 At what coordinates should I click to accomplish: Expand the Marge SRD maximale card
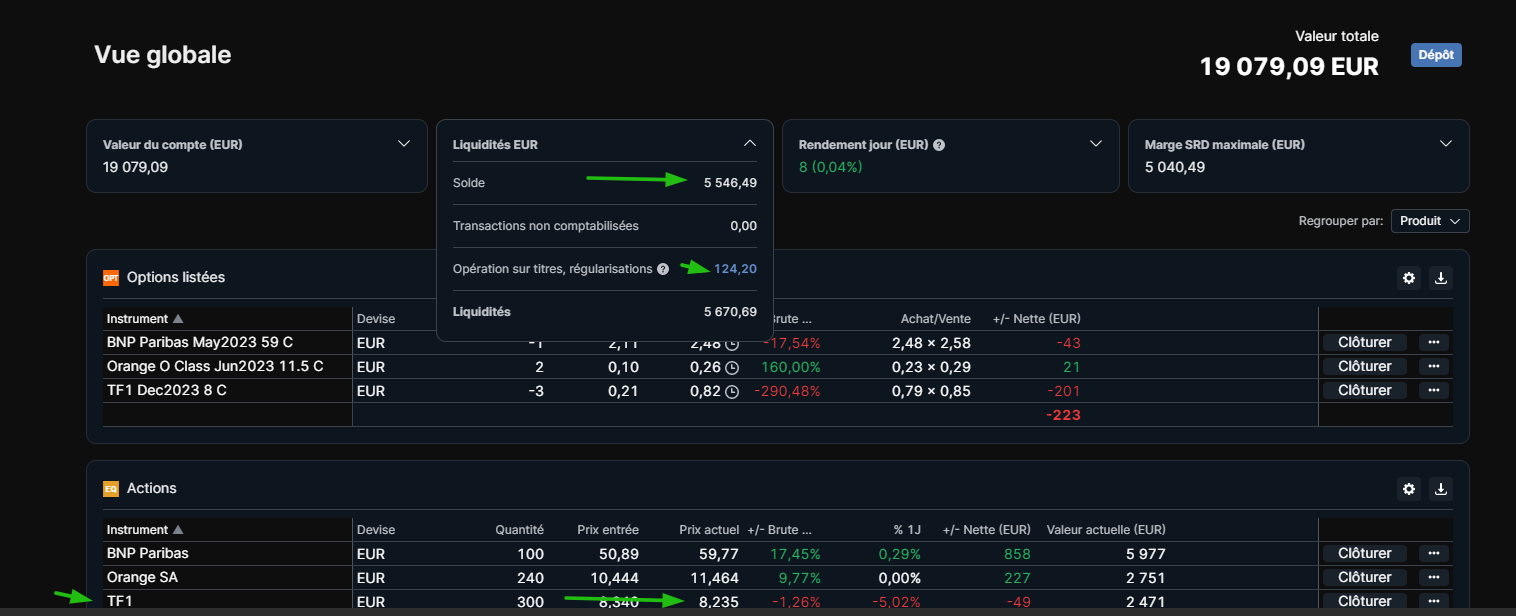point(1445,144)
